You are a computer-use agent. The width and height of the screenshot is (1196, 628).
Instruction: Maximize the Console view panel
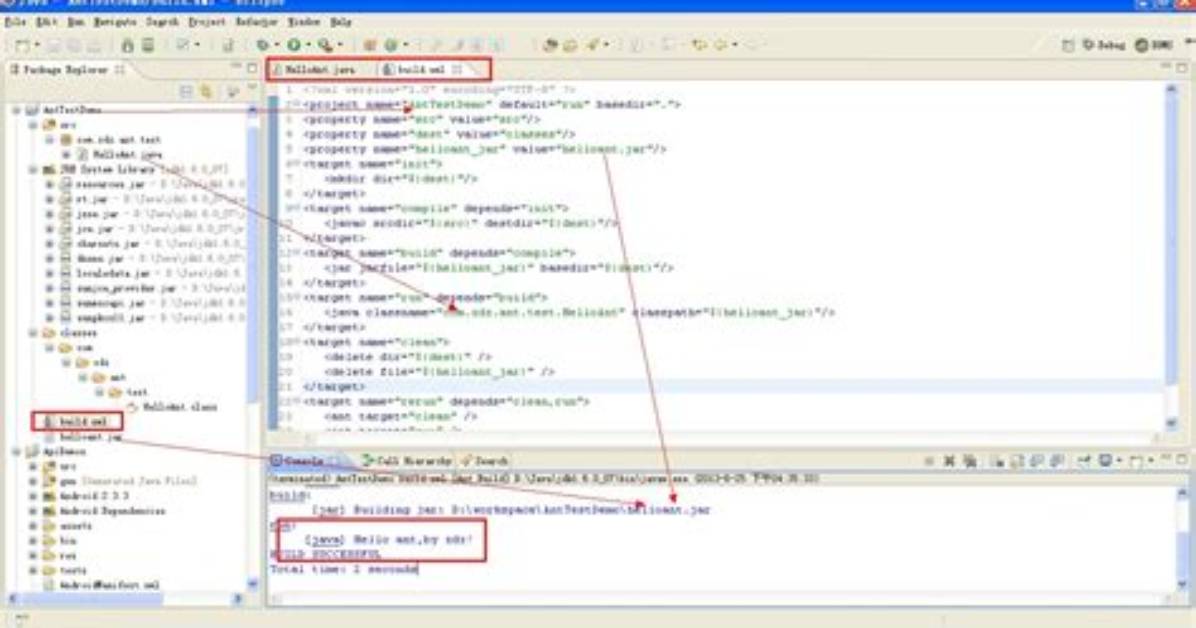click(x=1182, y=460)
